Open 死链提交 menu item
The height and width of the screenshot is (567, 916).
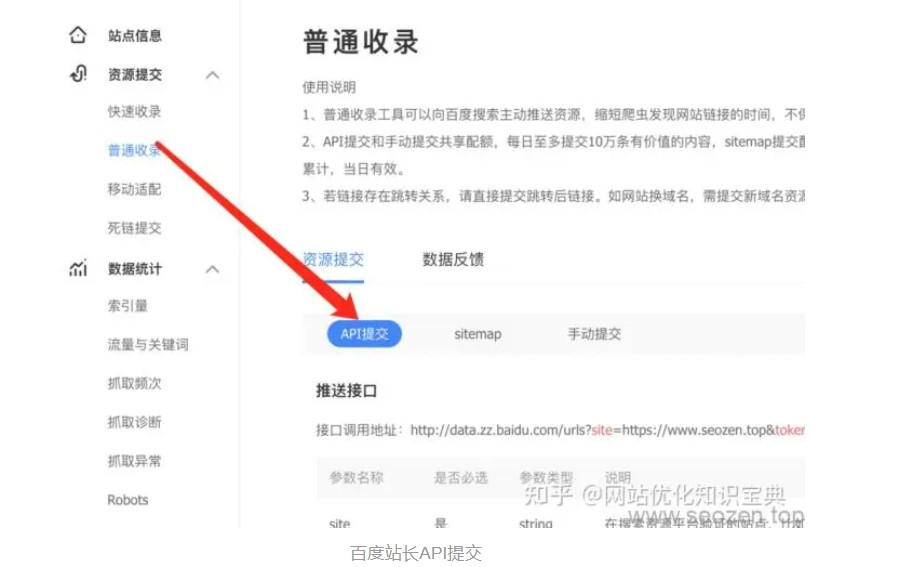pyautogui.click(x=134, y=228)
